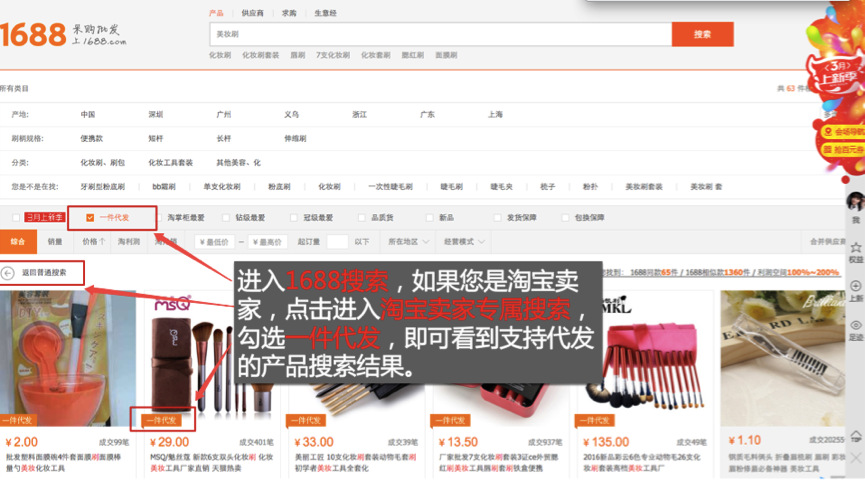865x482 pixels.
Task: Open the 足迹 eye icon in sidebar
Action: (x=855, y=327)
